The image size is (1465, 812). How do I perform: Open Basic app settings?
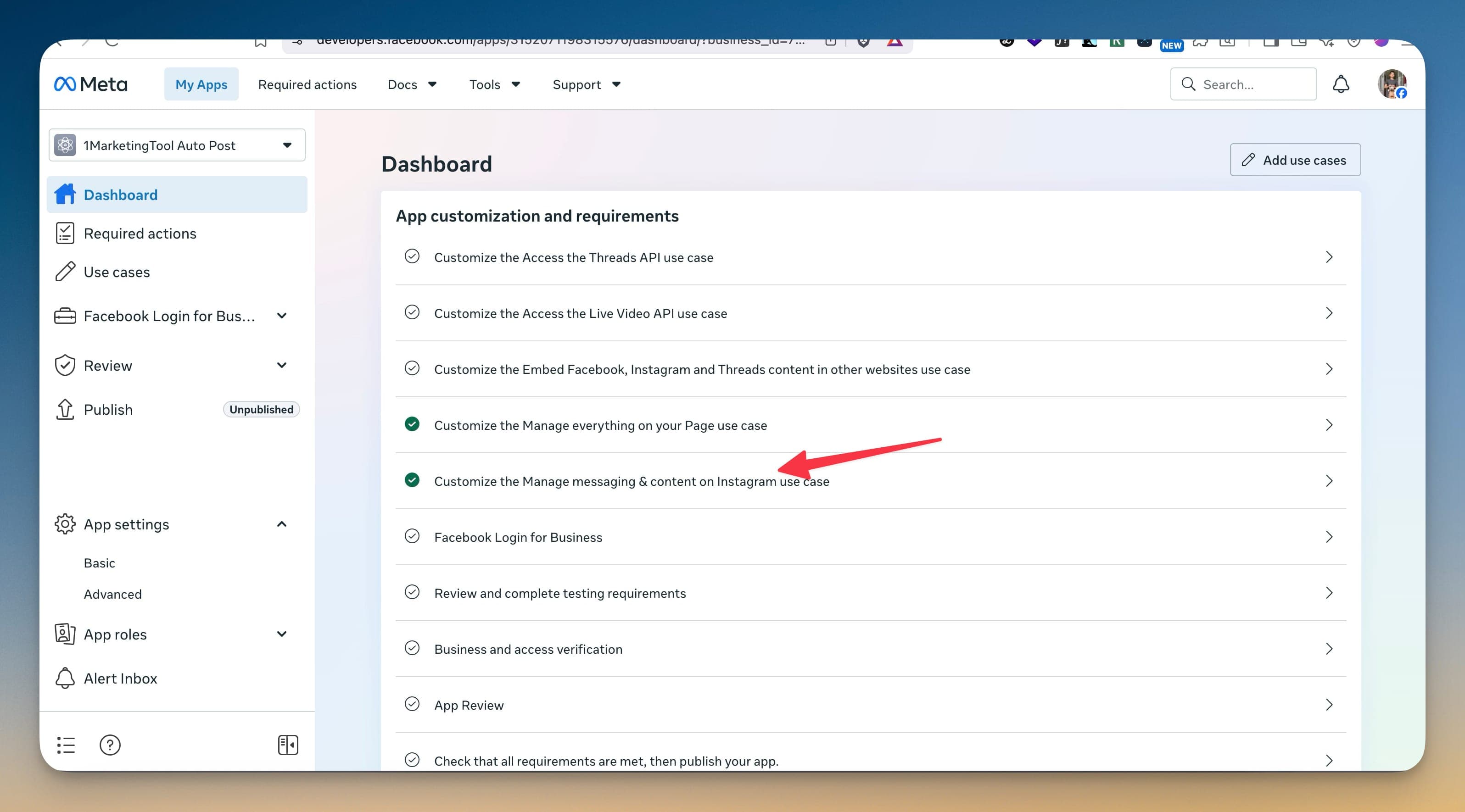(100, 562)
